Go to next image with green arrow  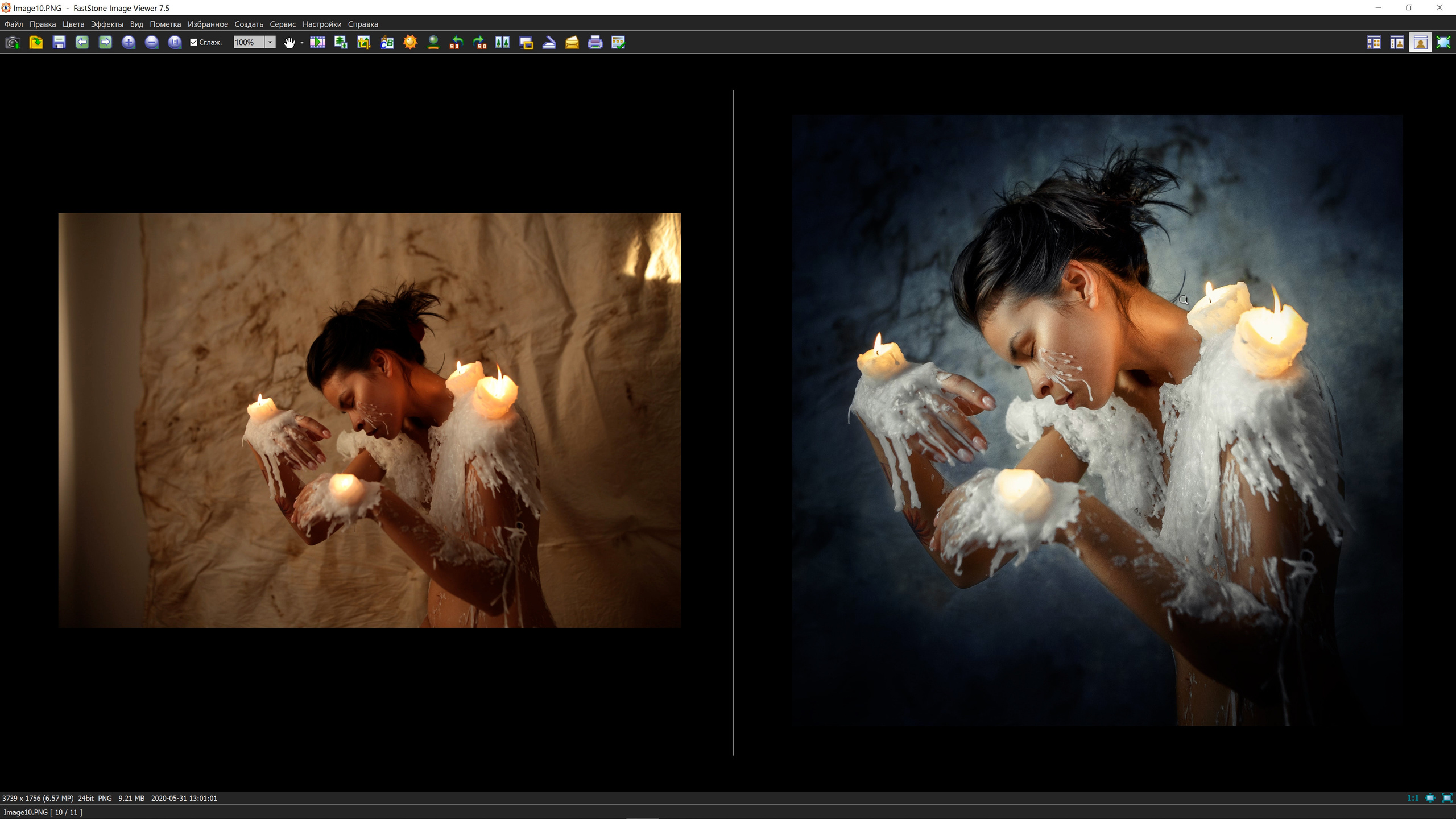click(105, 43)
